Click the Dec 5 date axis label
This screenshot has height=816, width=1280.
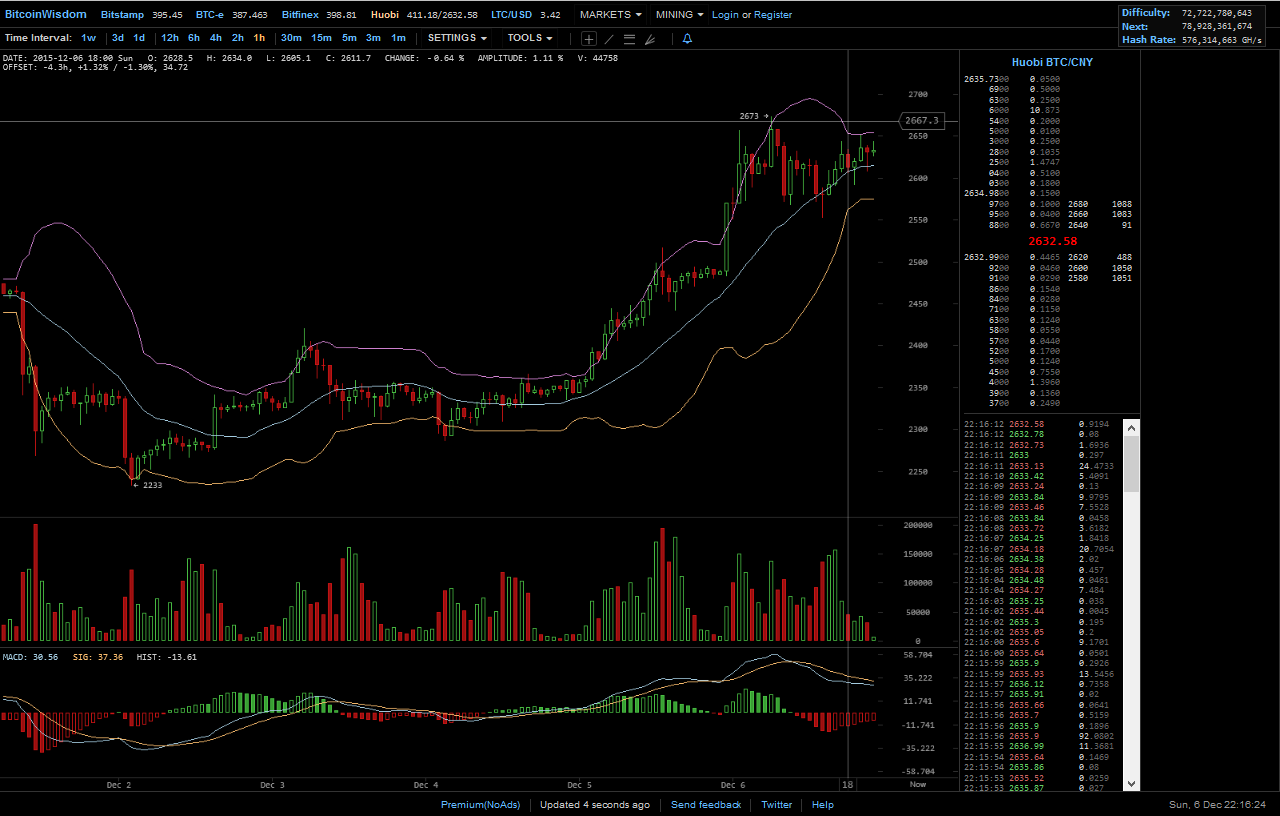pos(580,785)
